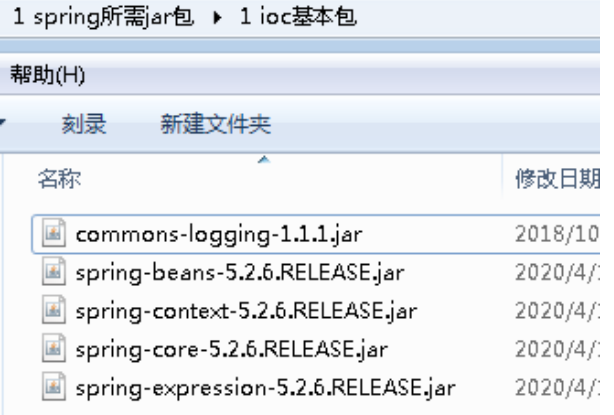Select the spring-context-5.2.6.RELEASE.jar icon
The image size is (614, 415).
point(54,310)
